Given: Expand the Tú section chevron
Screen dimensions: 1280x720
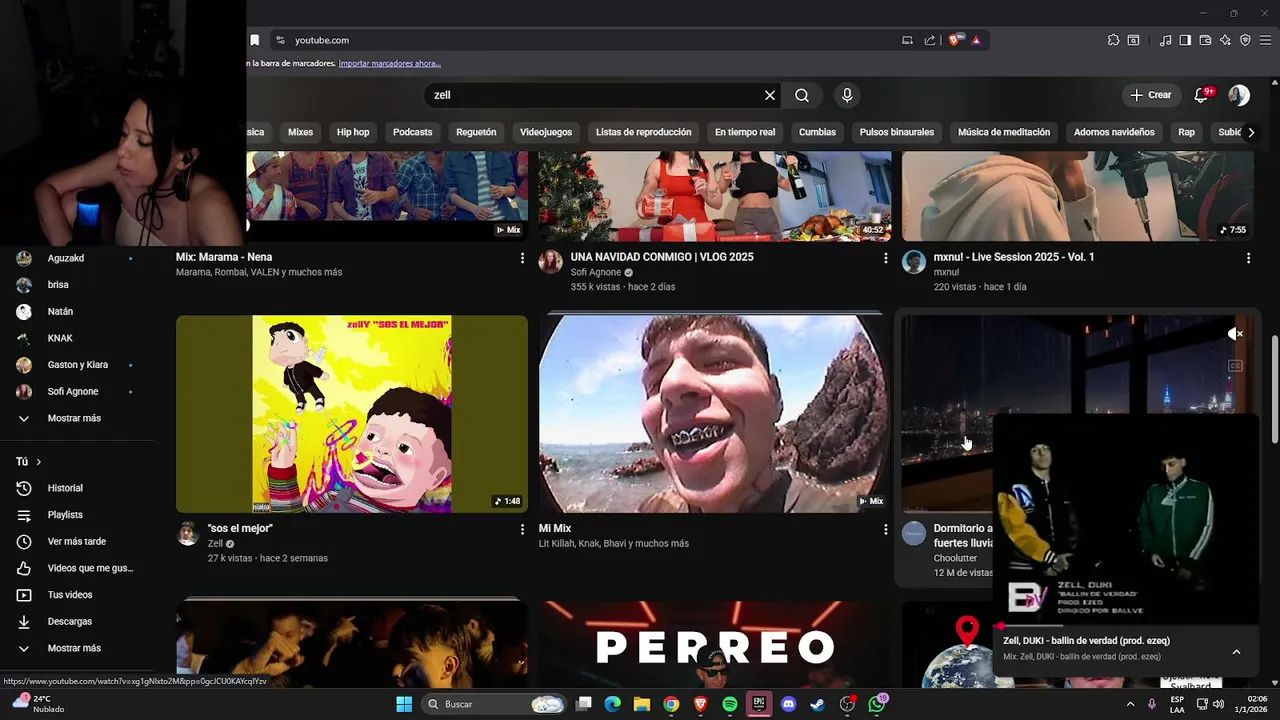Looking at the screenshot, I should pyautogui.click(x=38, y=462).
